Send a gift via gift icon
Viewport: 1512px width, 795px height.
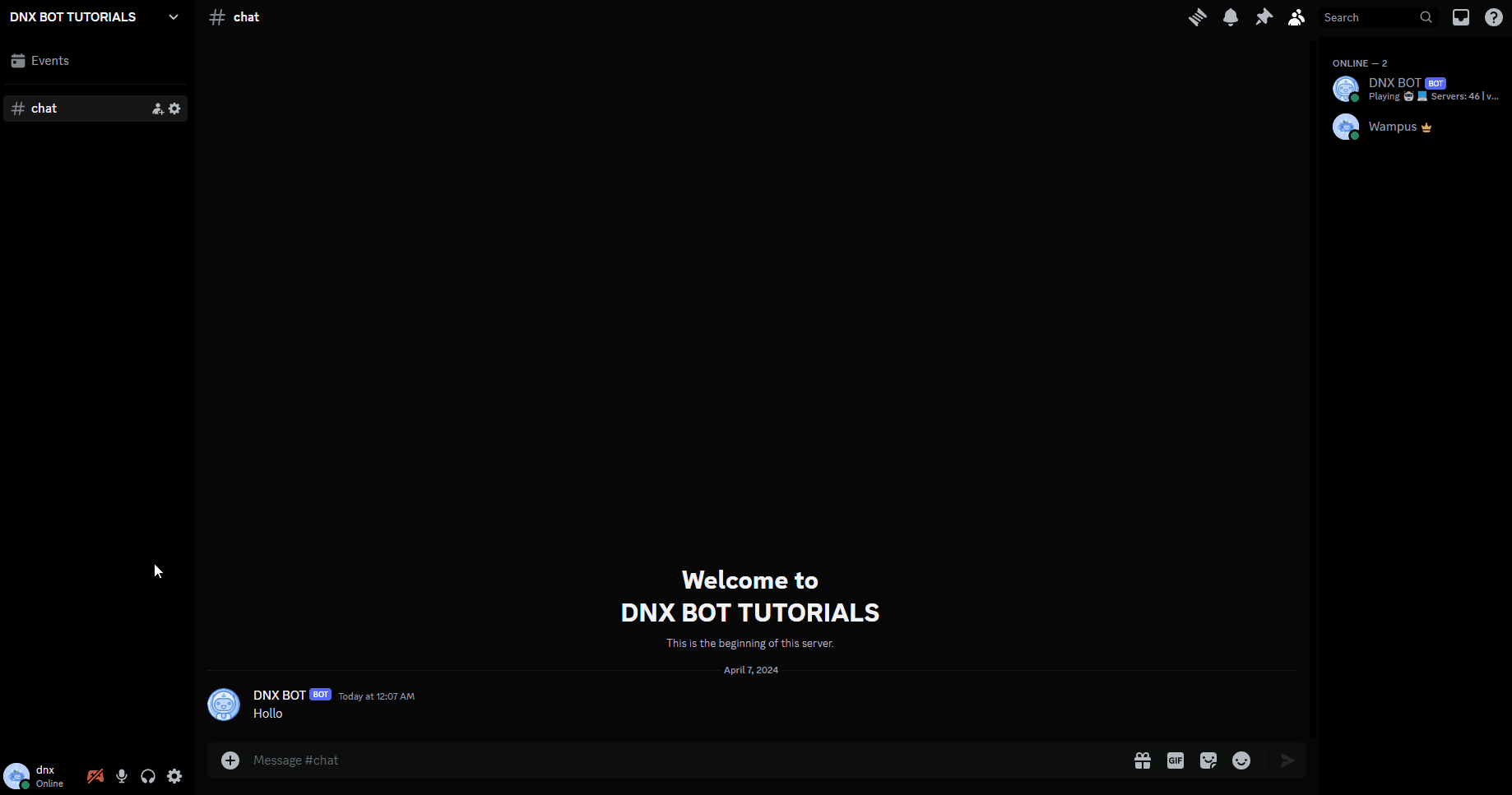[1143, 760]
